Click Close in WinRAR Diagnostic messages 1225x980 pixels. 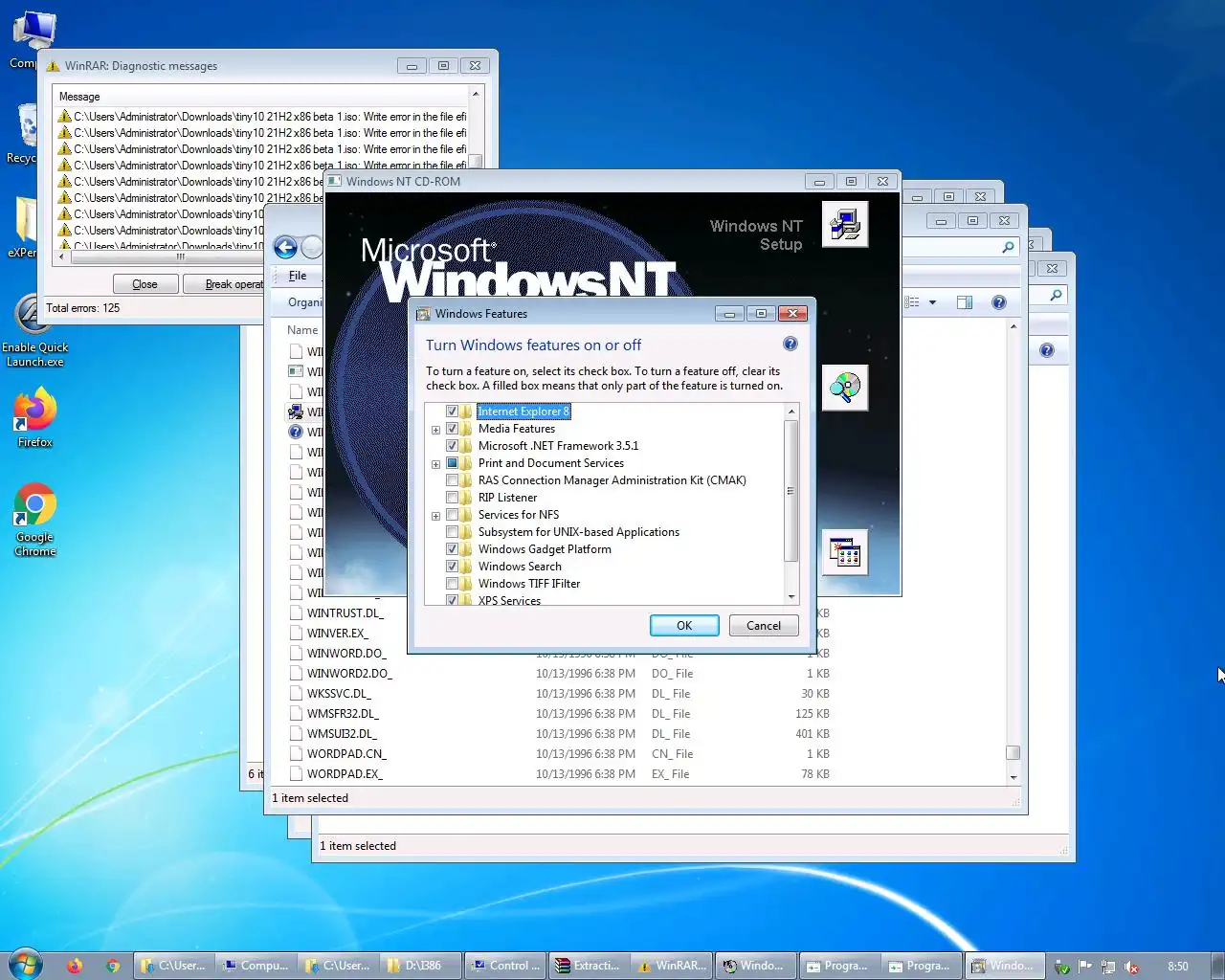point(145,284)
